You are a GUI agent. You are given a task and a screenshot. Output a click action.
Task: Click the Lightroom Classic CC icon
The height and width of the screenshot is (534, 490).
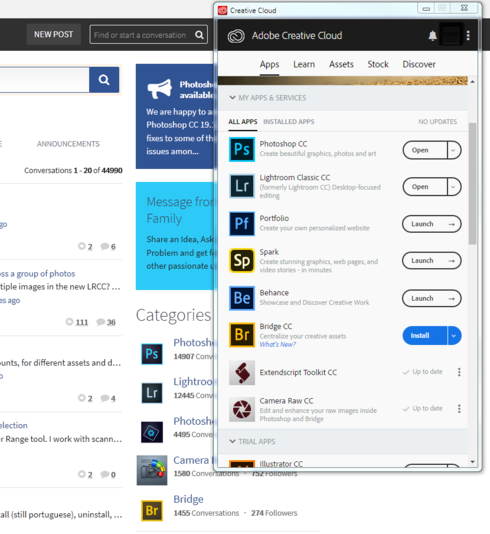[x=242, y=186]
